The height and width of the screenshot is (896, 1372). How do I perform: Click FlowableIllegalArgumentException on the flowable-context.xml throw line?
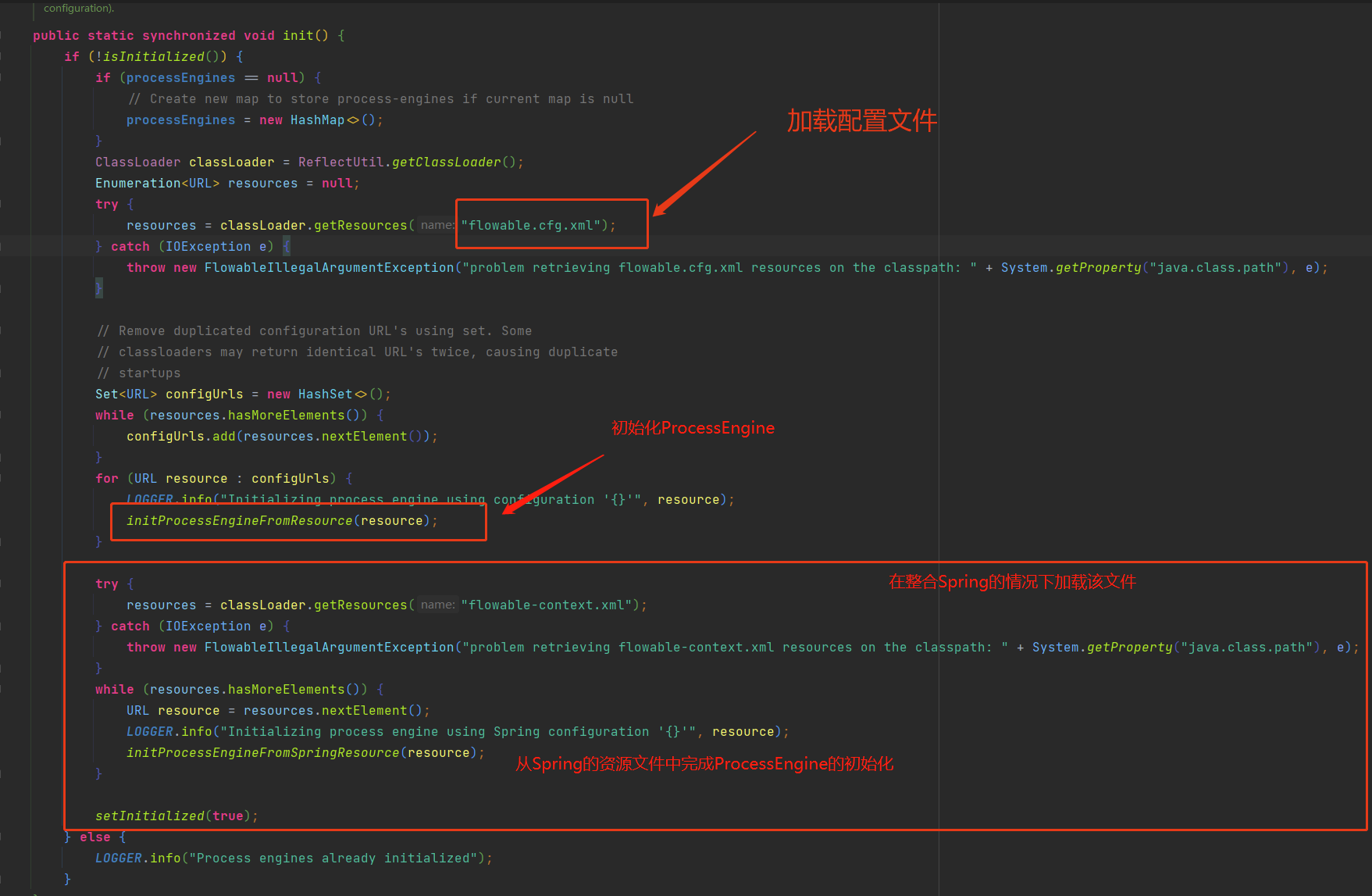(x=329, y=648)
